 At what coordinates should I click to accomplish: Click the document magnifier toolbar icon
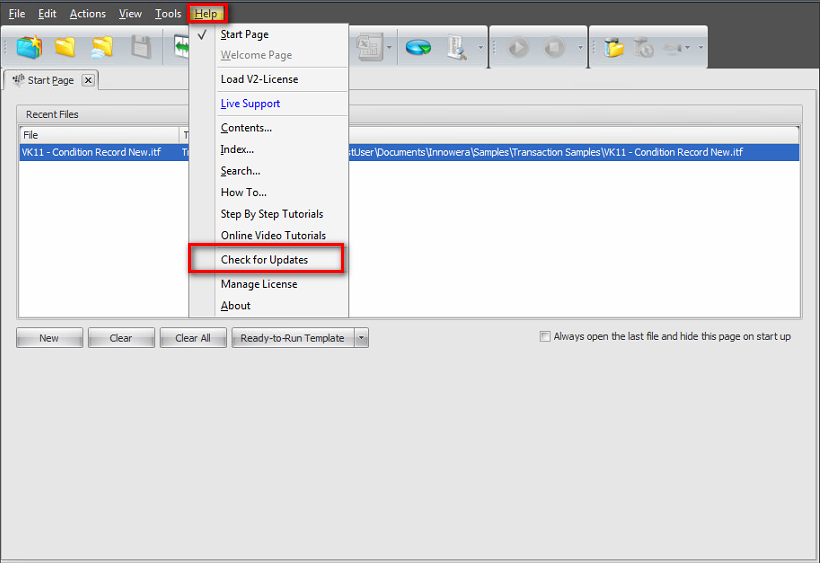457,47
